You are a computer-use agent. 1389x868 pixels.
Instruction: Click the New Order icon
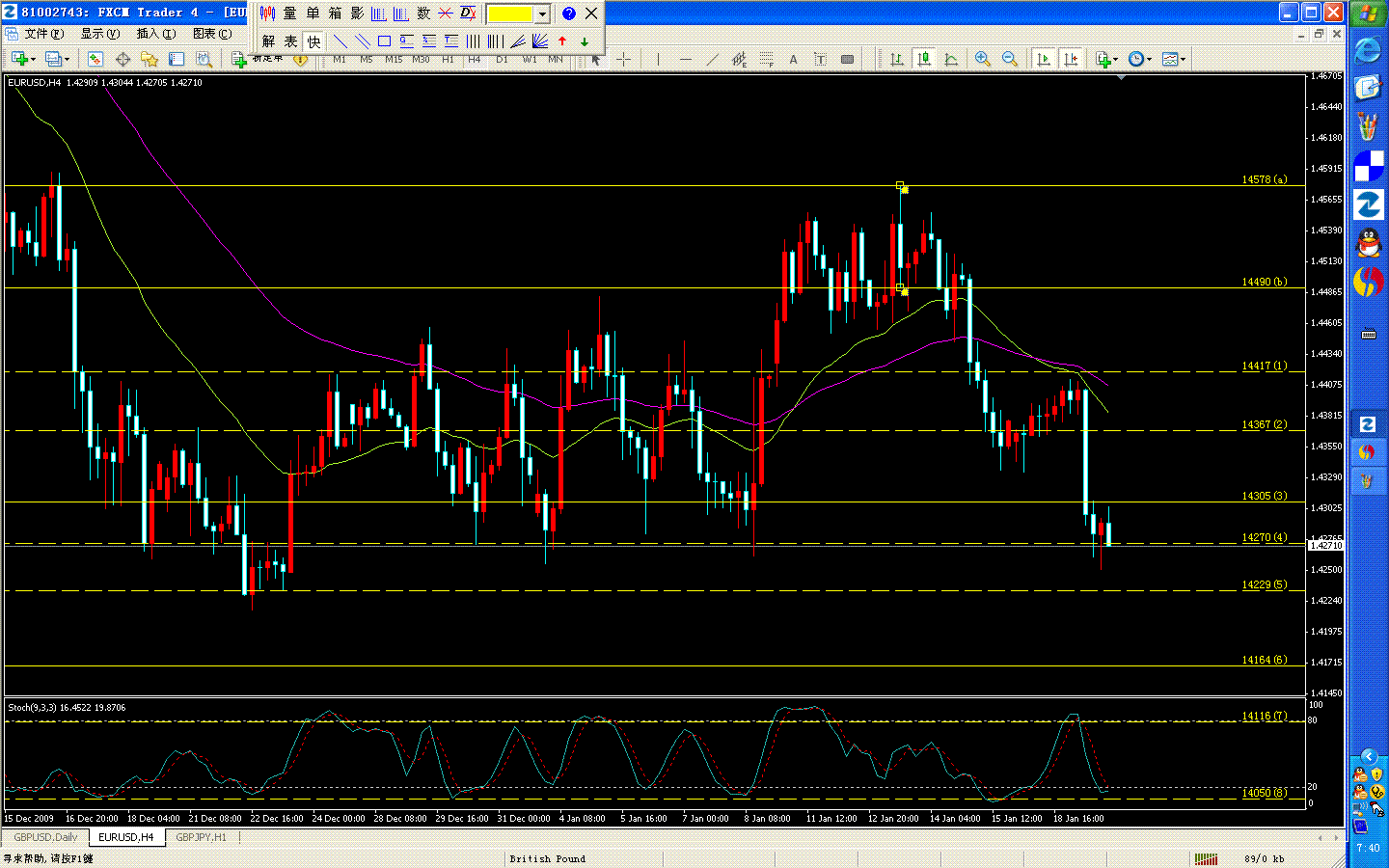tap(239, 60)
